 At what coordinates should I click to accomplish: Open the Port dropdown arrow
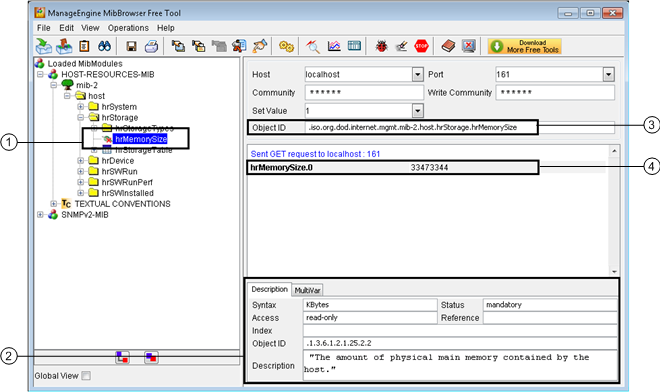608,75
